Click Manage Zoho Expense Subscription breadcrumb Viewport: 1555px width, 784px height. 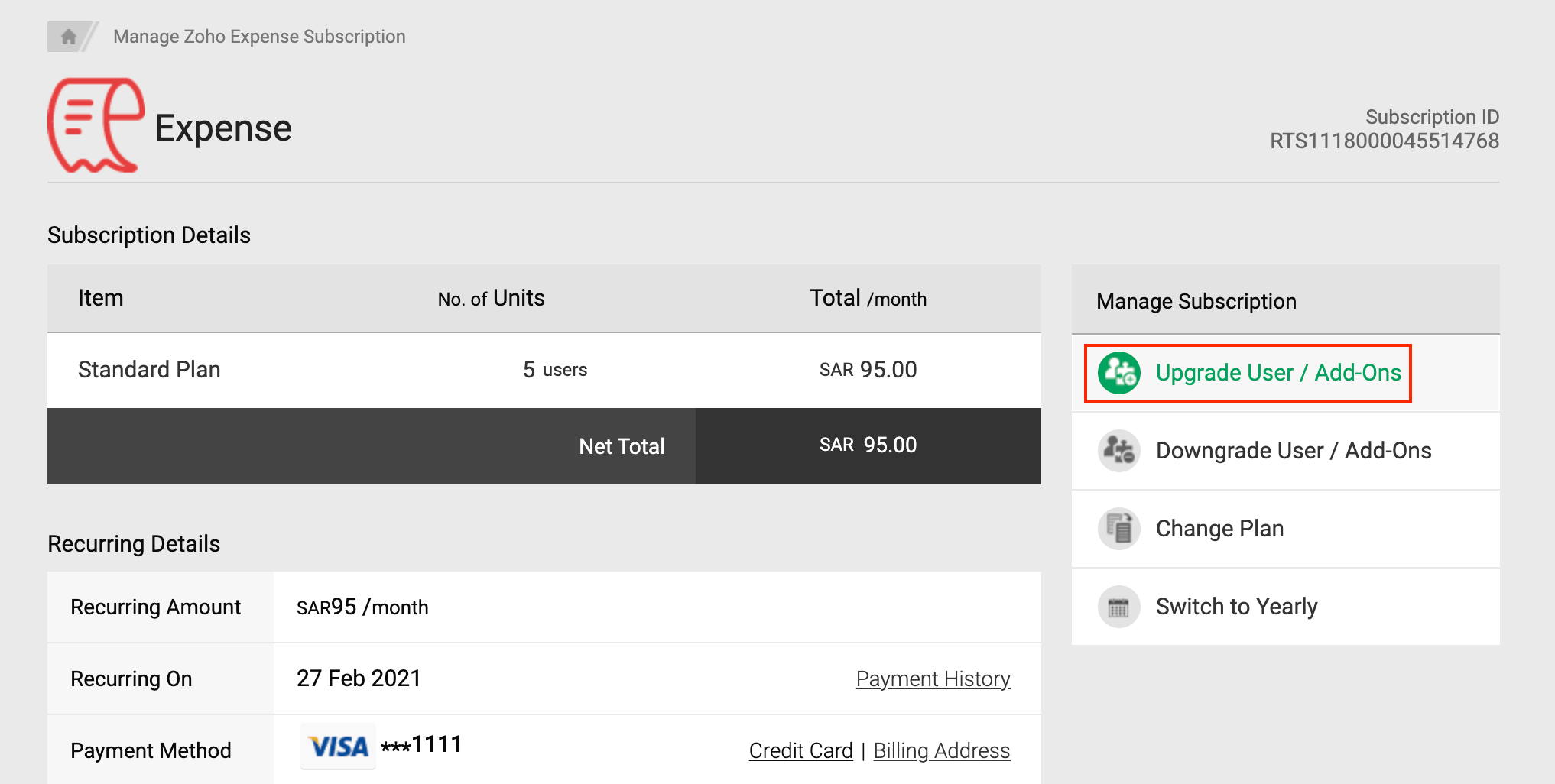pos(259,37)
